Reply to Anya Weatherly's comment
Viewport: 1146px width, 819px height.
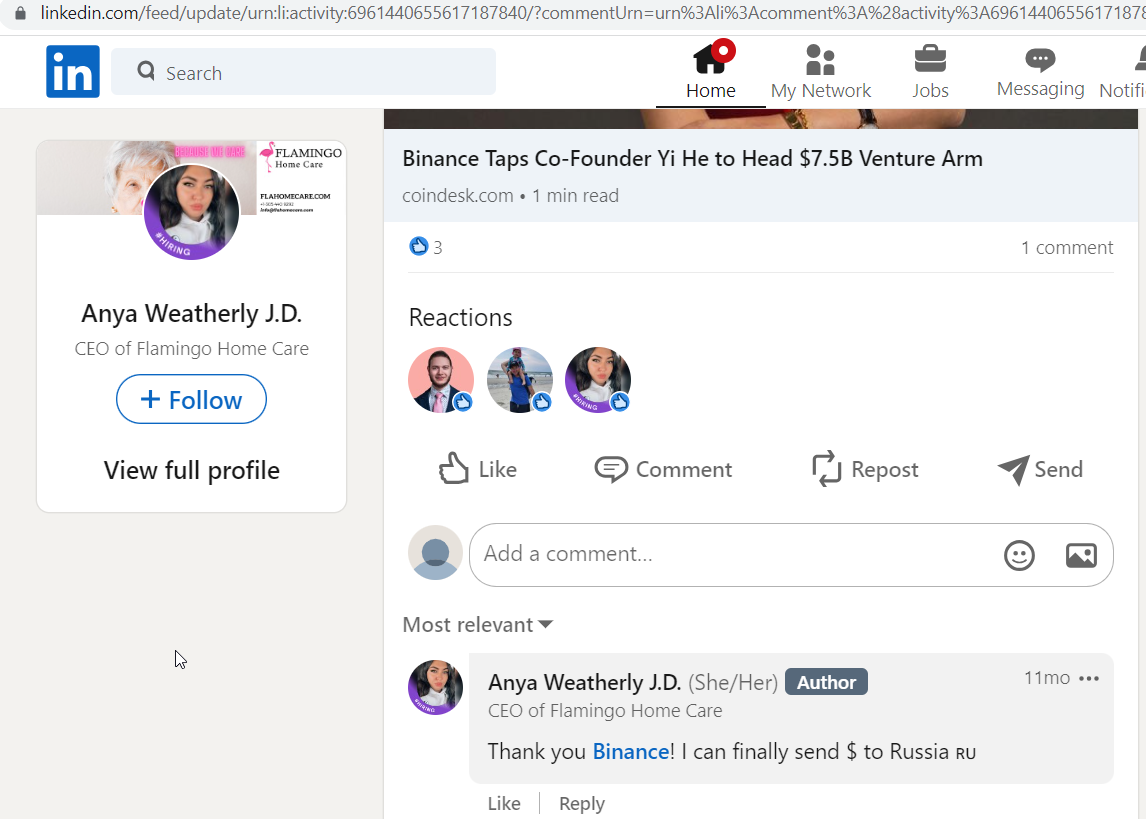tap(582, 803)
